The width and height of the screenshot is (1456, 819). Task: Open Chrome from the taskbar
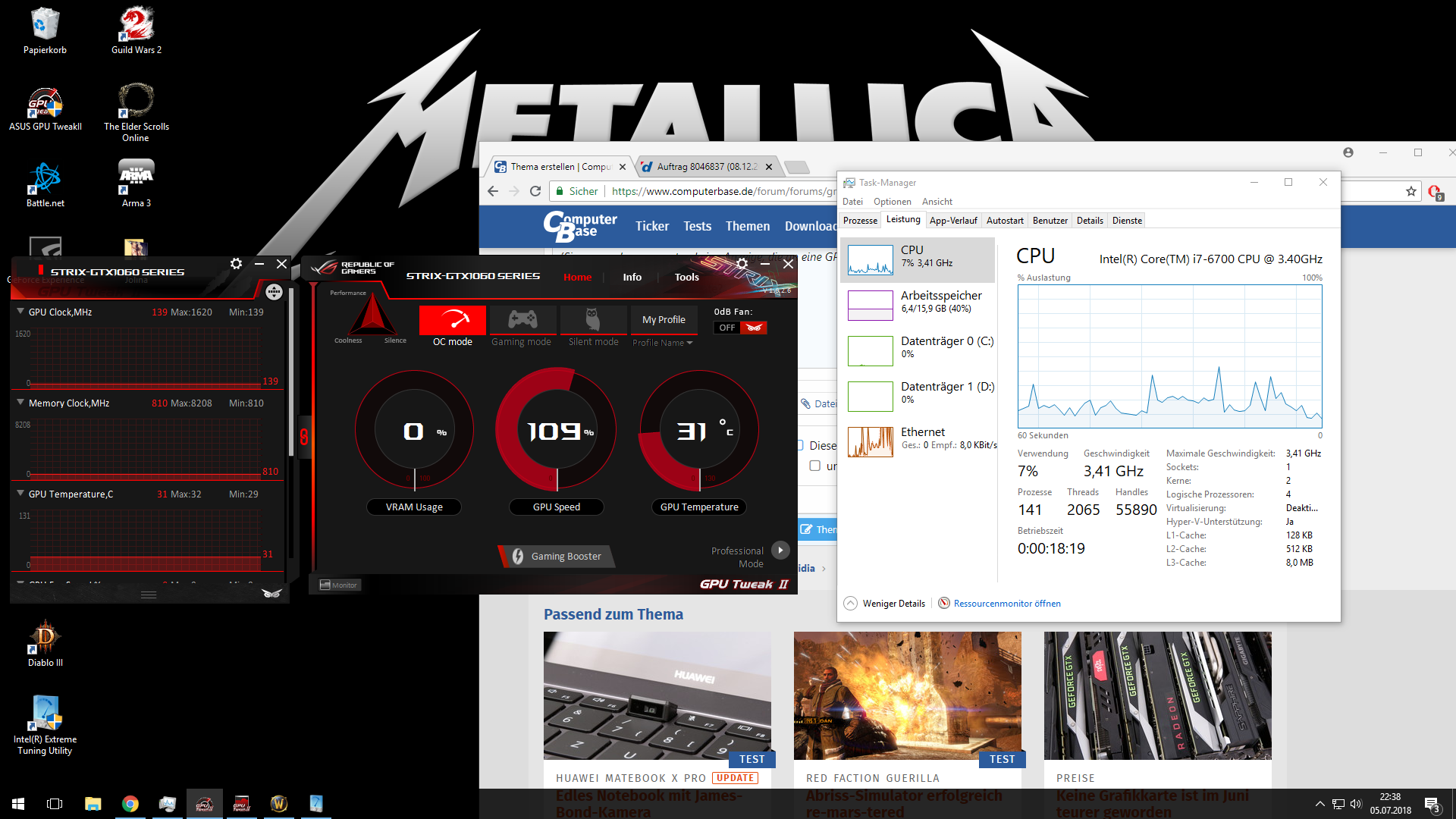coord(130,804)
